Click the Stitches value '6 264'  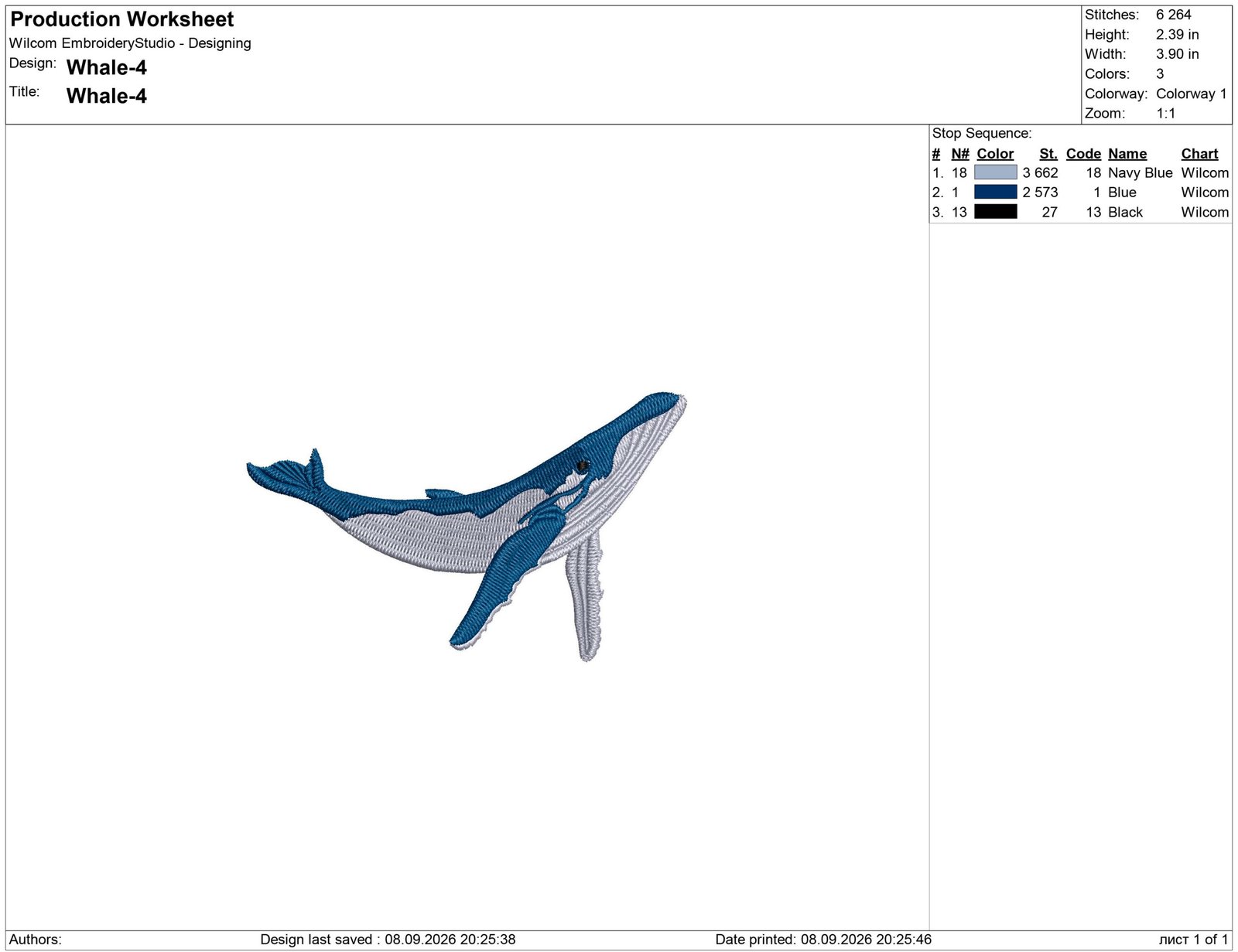click(x=1173, y=15)
